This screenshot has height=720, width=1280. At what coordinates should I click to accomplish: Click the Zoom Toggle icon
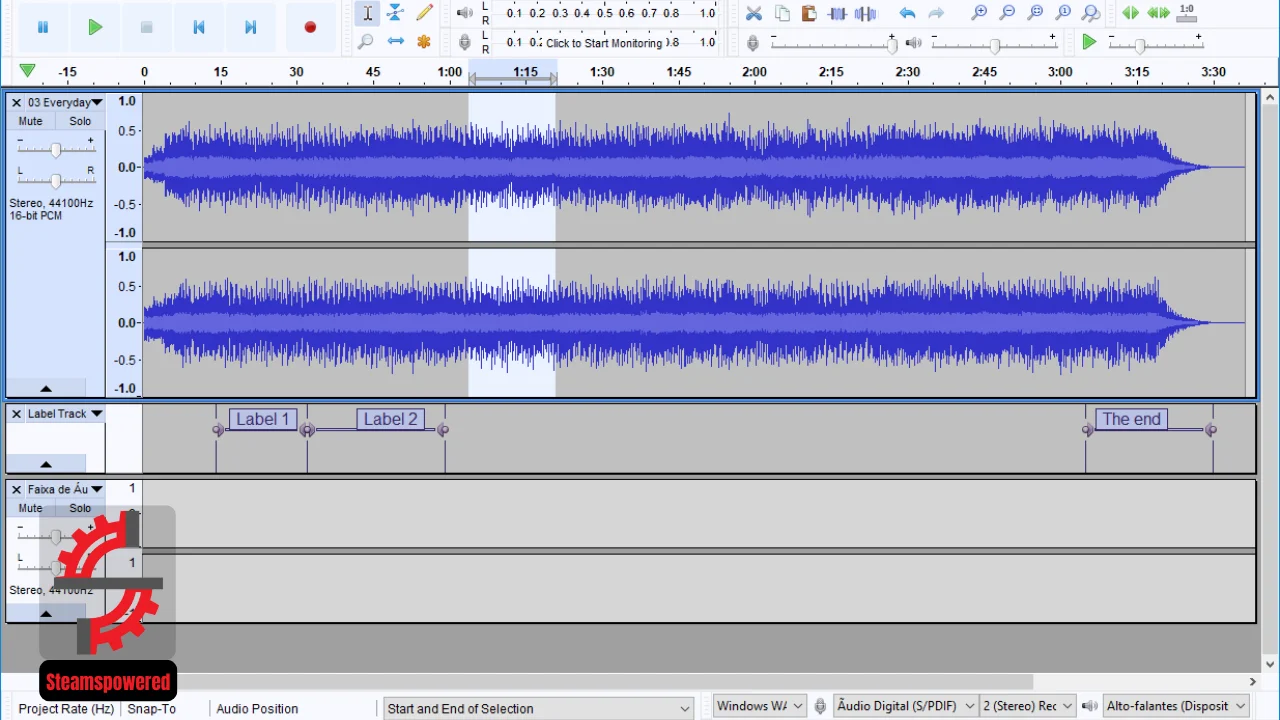pos(1091,13)
